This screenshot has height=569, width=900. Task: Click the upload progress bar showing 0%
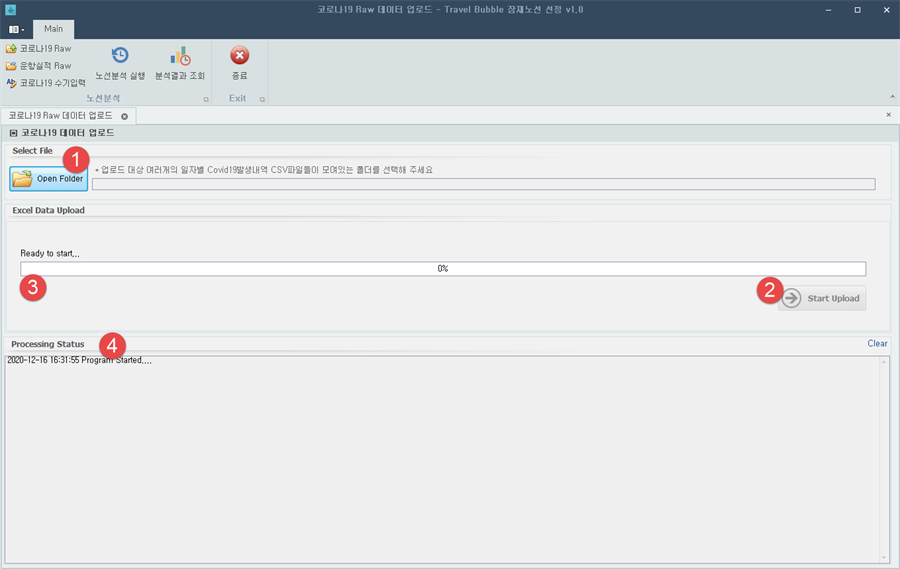(x=443, y=269)
